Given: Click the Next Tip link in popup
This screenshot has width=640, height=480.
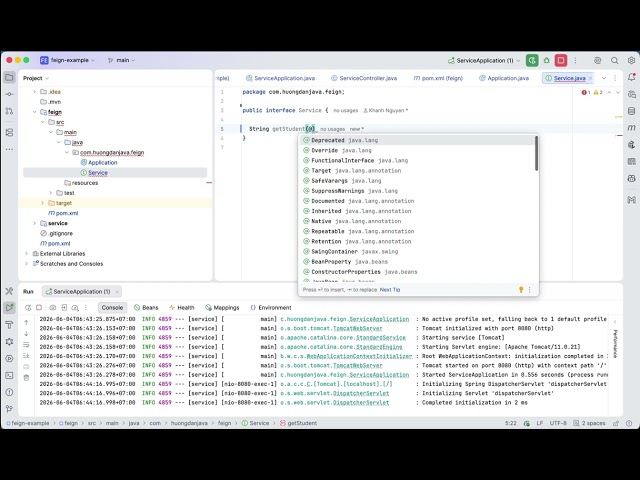Looking at the screenshot, I should [x=390, y=289].
